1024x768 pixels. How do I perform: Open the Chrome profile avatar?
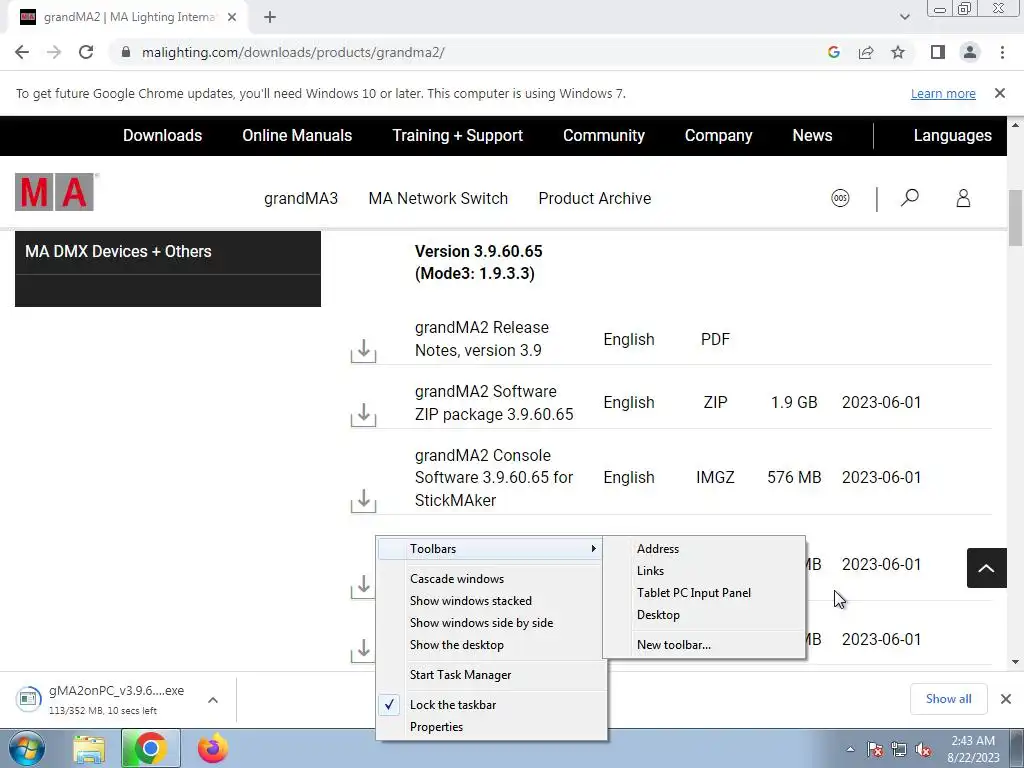[x=970, y=52]
